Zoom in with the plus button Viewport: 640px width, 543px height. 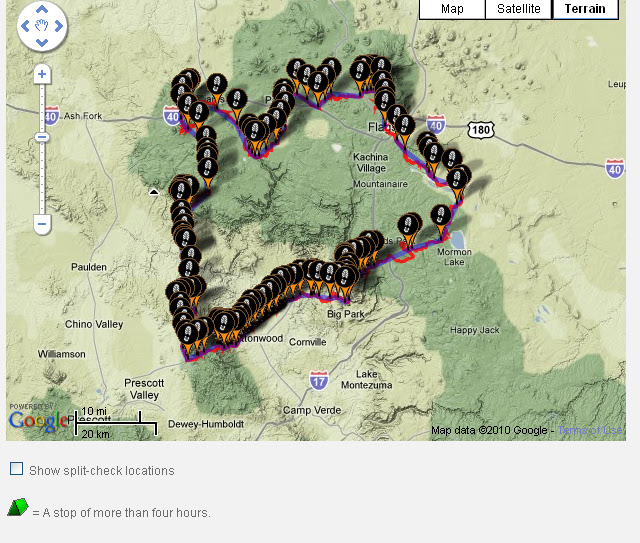[x=42, y=74]
